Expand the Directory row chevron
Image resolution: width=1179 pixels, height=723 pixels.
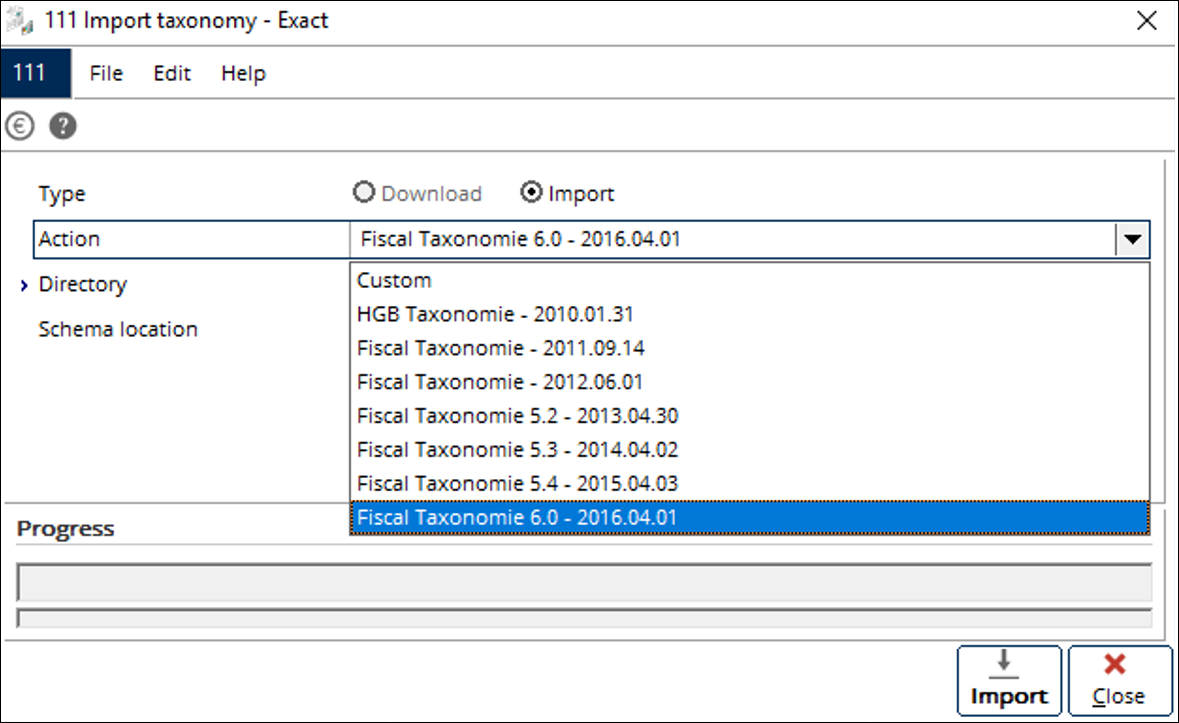coord(24,285)
